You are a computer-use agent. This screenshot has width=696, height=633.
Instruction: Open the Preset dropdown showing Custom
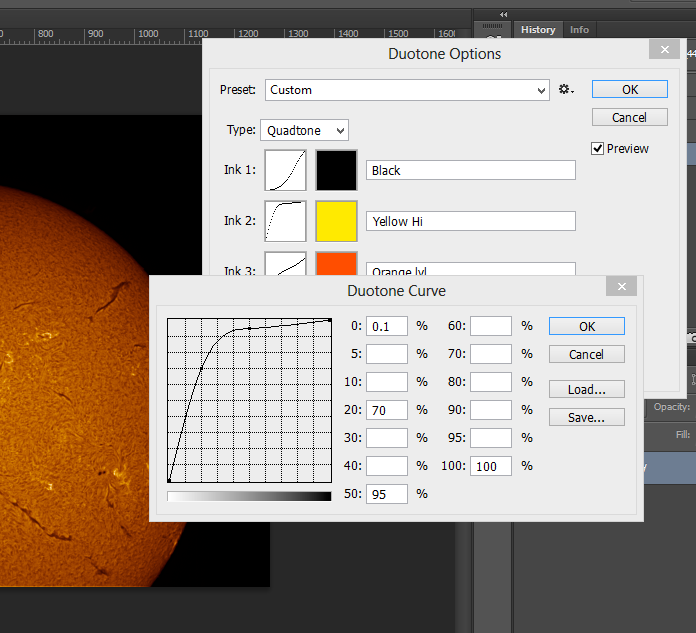407,90
